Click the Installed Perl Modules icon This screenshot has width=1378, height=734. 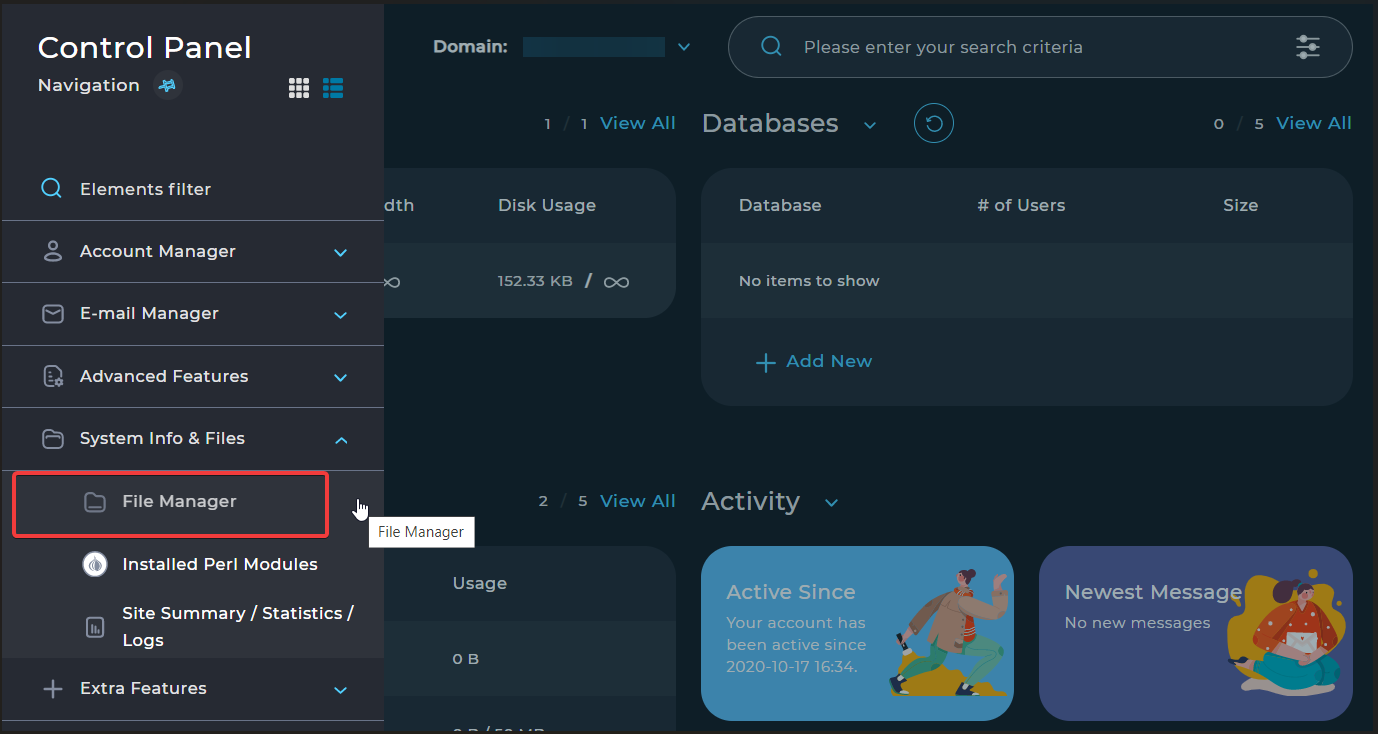coord(94,564)
